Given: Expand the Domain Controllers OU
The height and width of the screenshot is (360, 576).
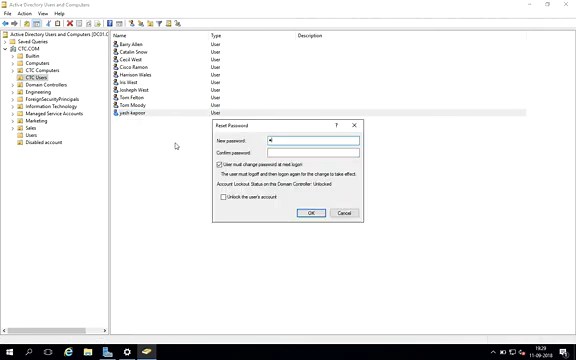Looking at the screenshot, I should point(12,85).
